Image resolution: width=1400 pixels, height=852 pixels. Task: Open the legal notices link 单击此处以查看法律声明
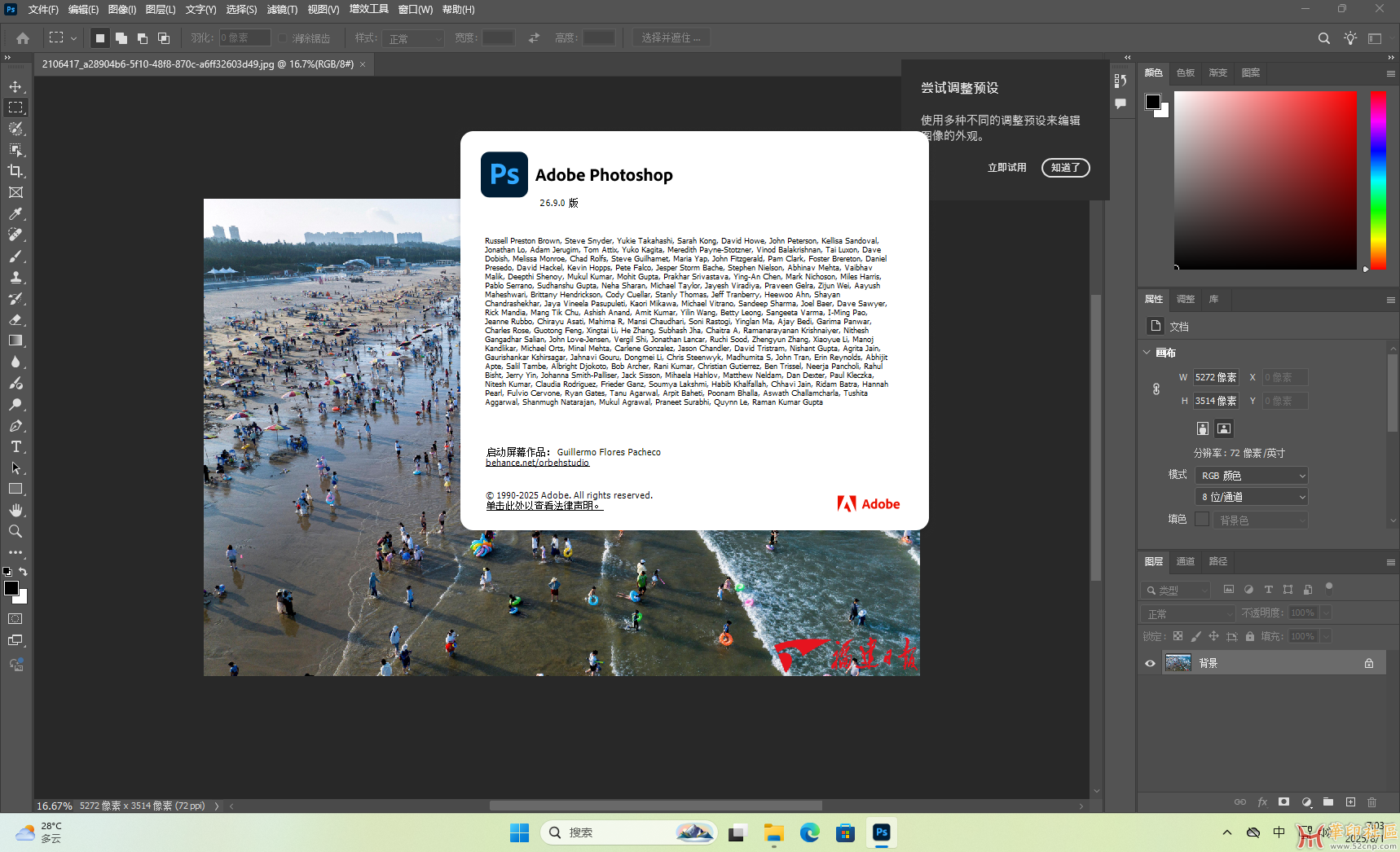544,506
